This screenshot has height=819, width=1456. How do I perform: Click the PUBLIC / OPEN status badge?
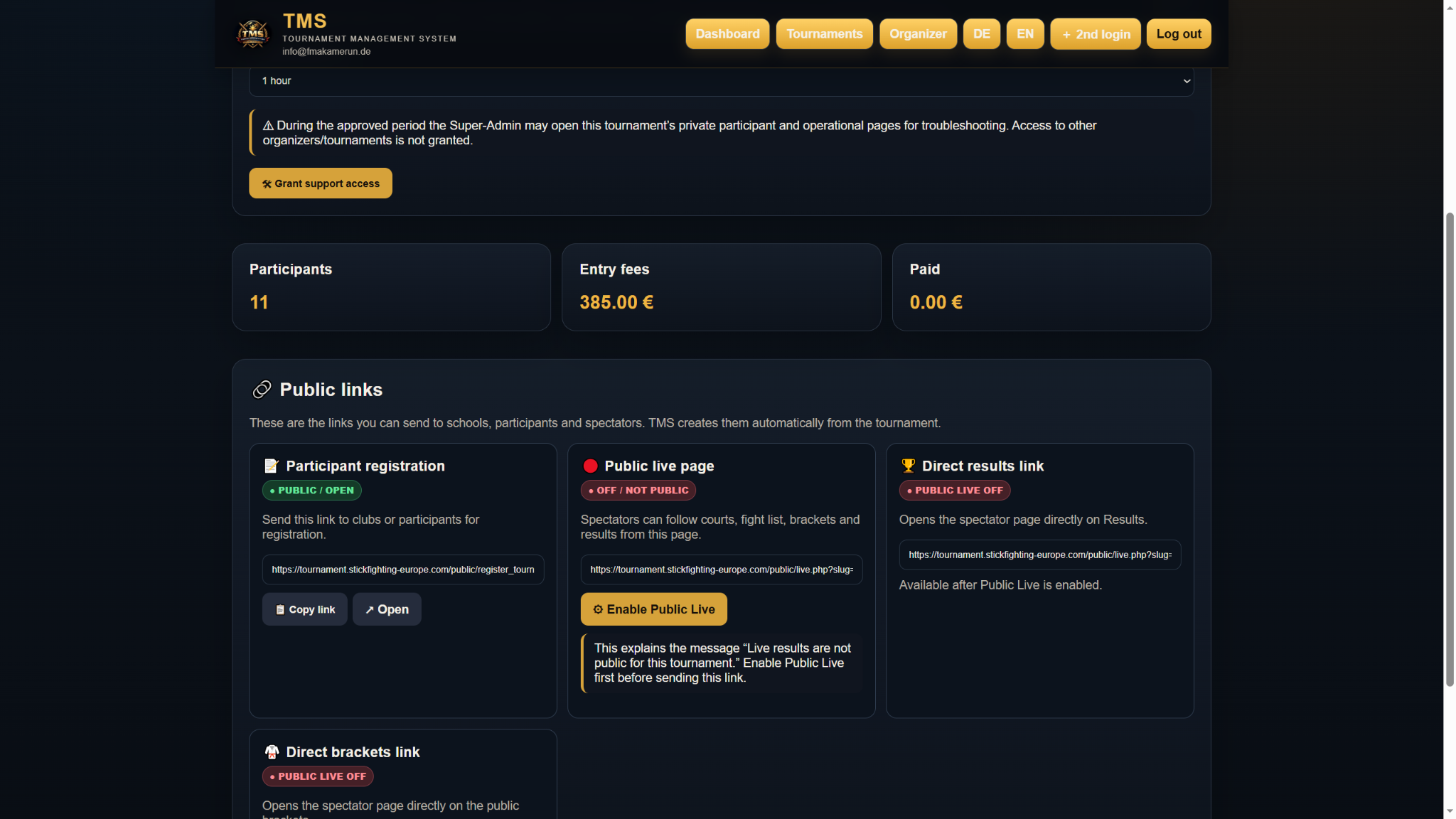(312, 490)
